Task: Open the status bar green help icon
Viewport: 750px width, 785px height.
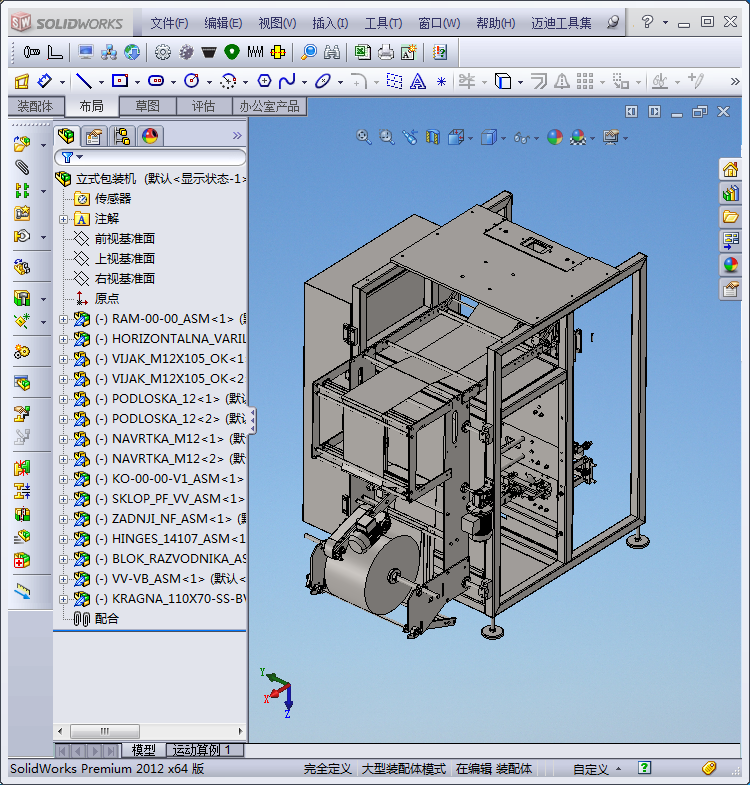Action: (x=644, y=767)
